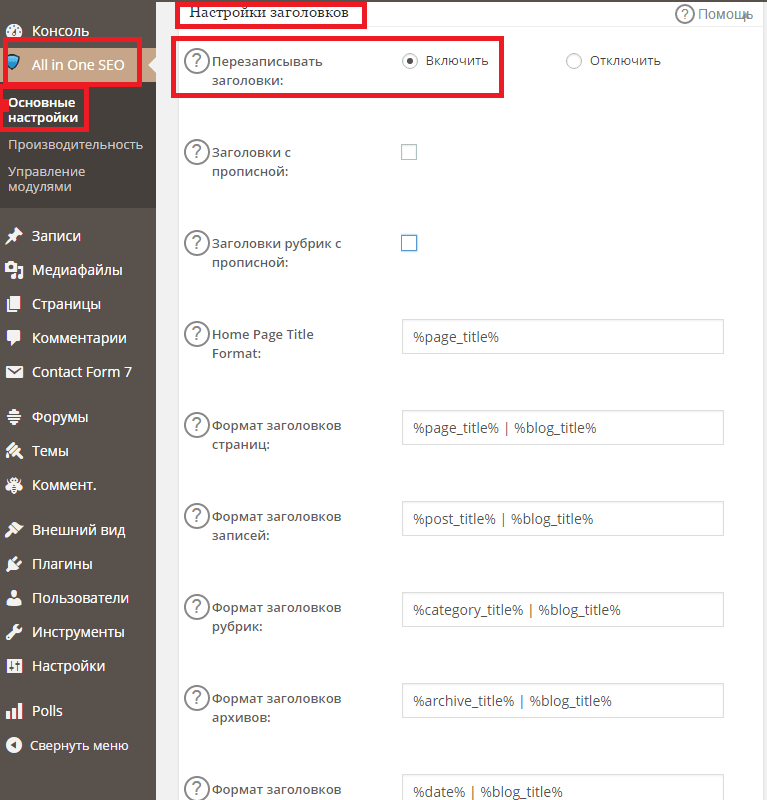767x800 pixels.
Task: Open Основные настройки submenu item
Action: [x=43, y=110]
